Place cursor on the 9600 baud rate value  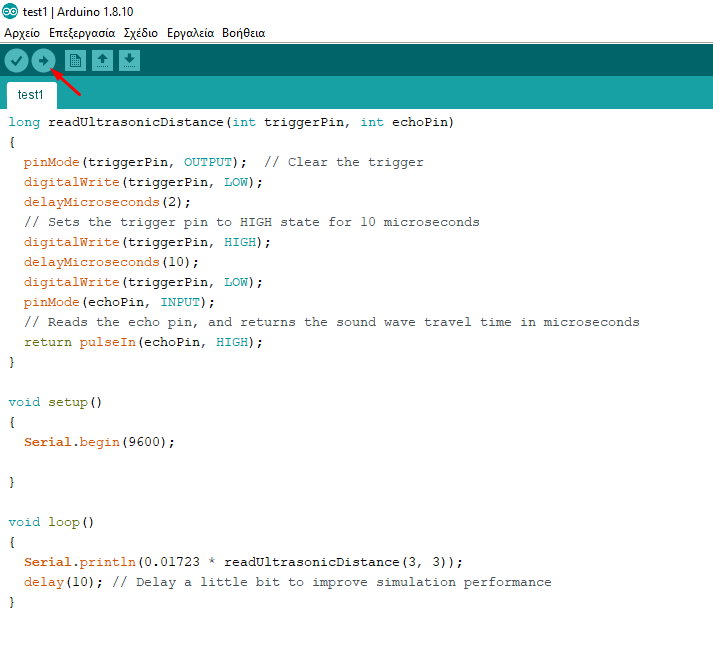(148, 442)
